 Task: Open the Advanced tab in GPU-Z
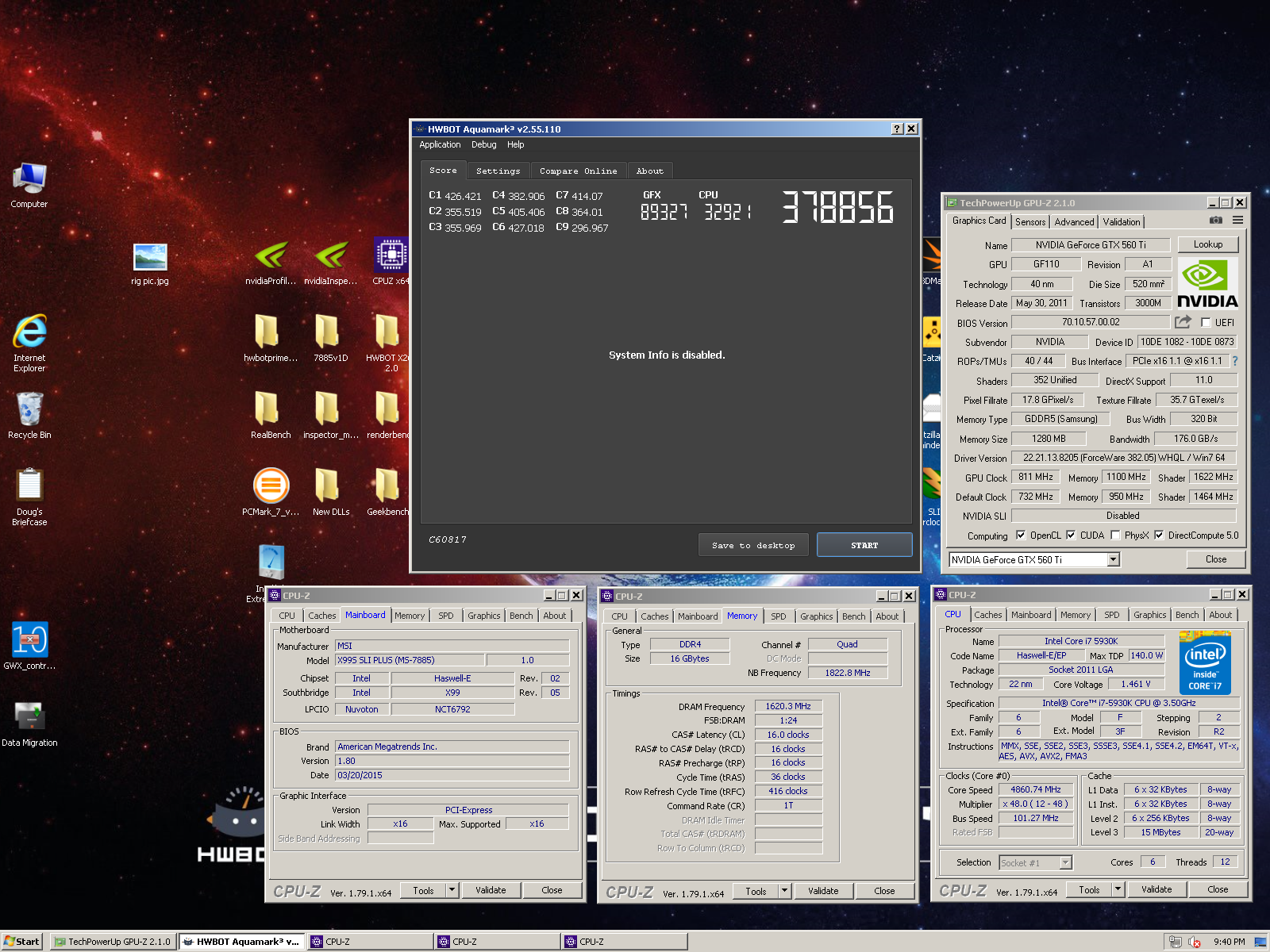click(1074, 222)
